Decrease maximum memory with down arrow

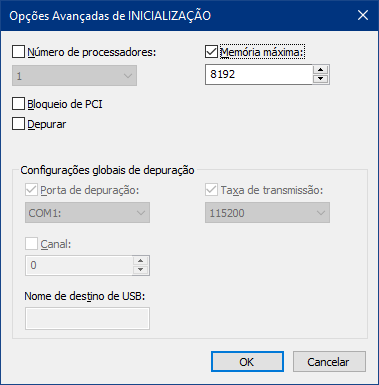point(321,79)
